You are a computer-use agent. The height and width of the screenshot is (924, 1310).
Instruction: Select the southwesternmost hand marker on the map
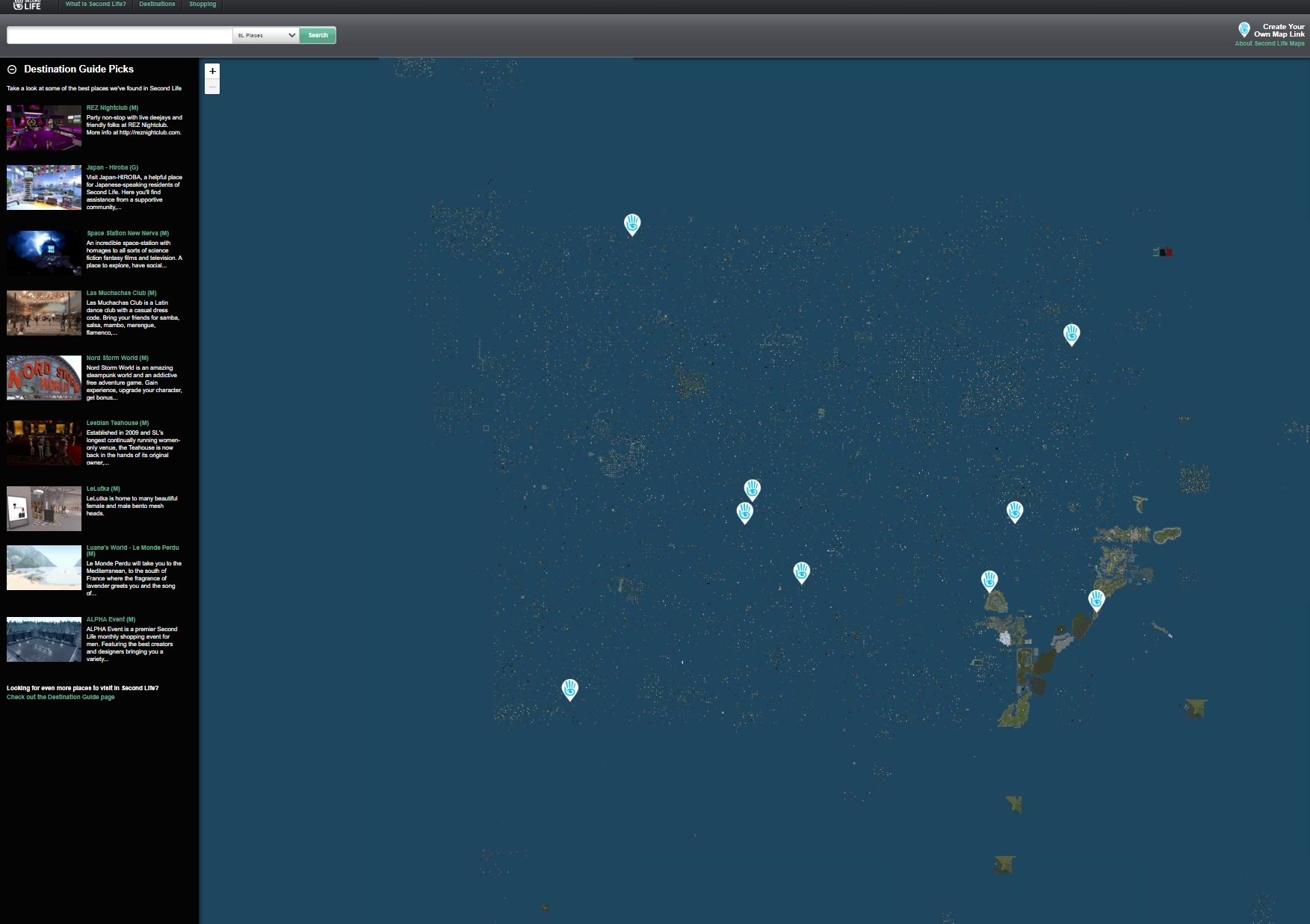point(570,689)
